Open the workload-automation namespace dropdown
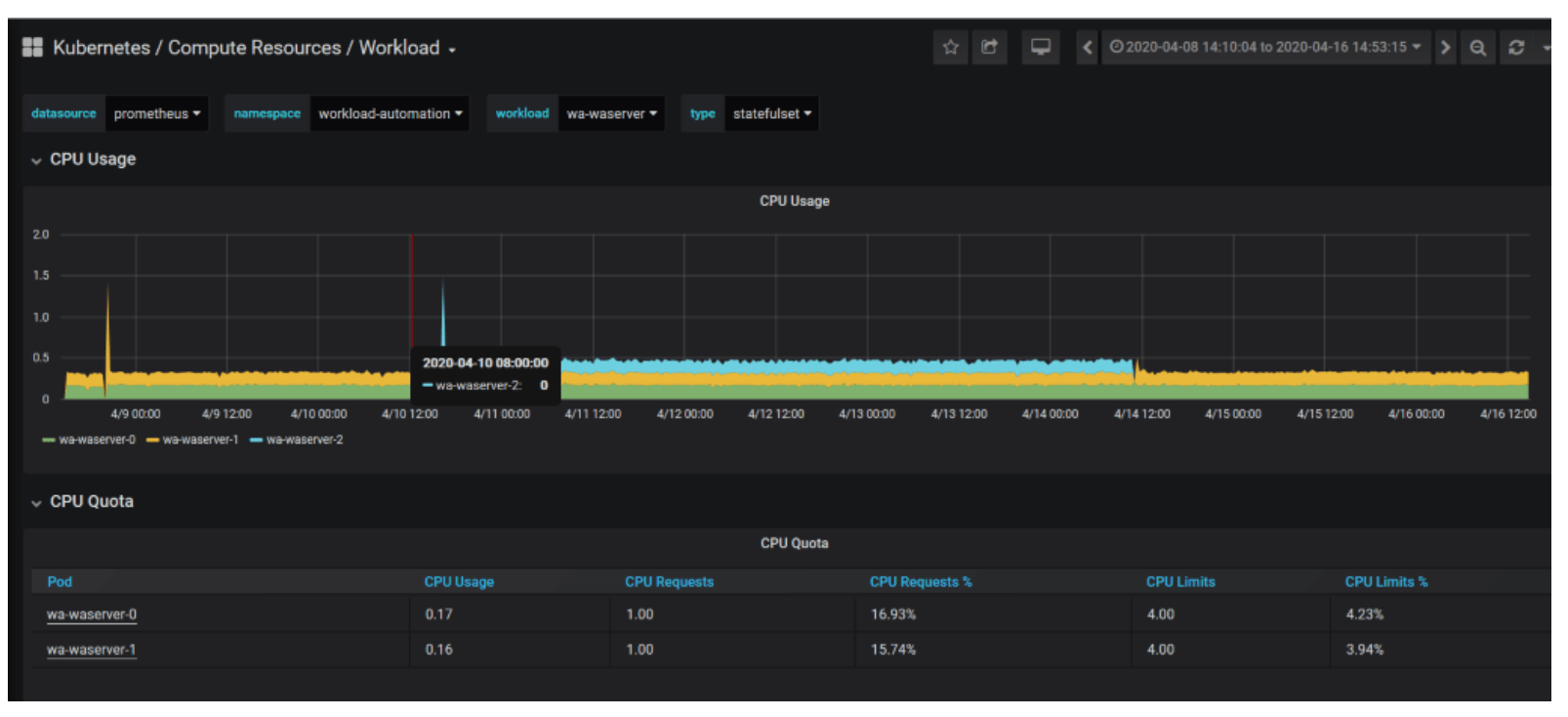1568x717 pixels. (x=390, y=113)
